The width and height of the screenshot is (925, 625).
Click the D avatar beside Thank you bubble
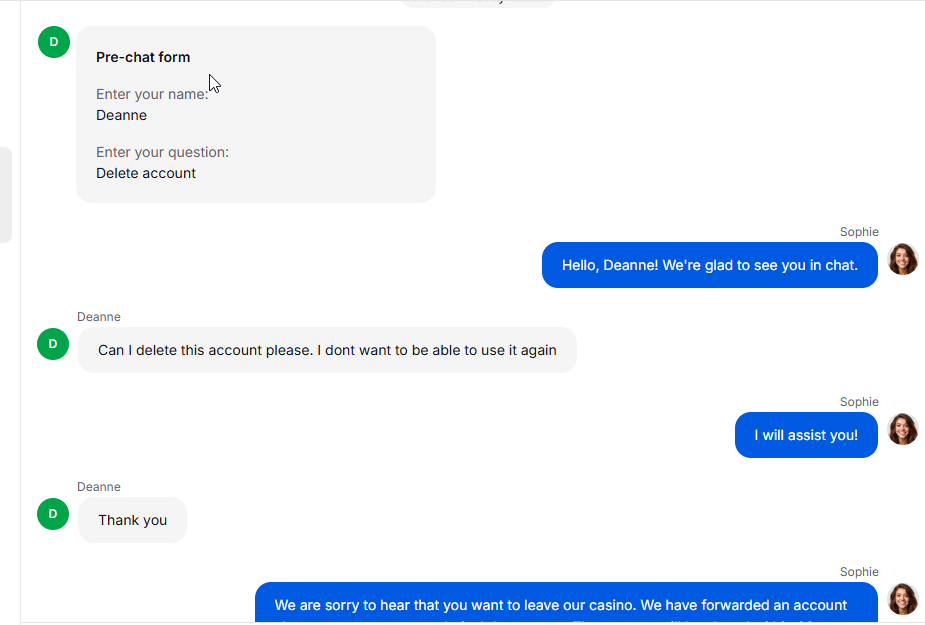53,514
